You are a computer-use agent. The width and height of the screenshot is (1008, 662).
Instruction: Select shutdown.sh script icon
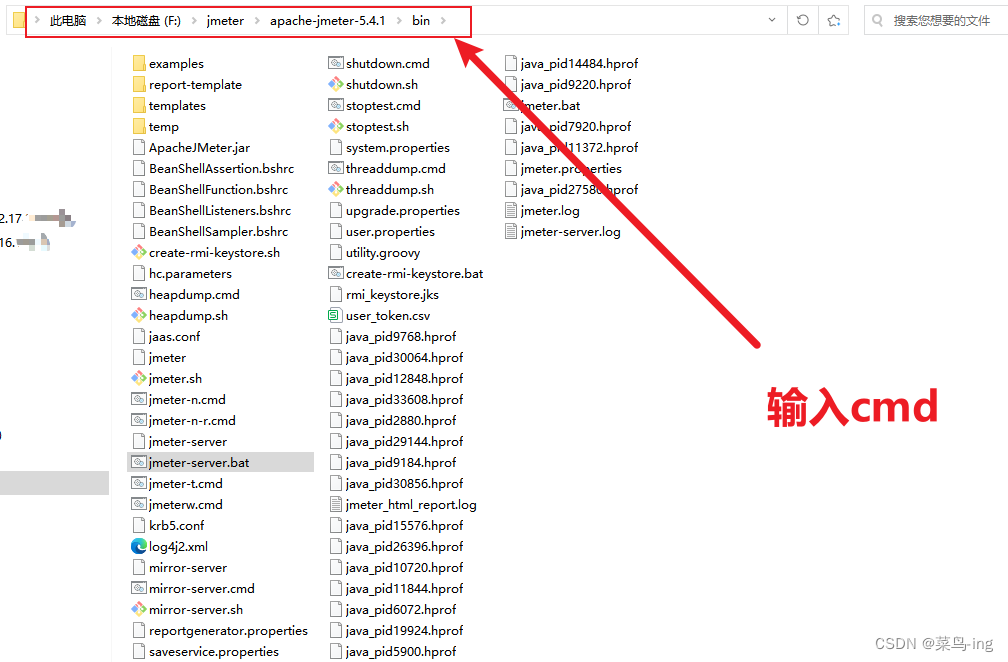[x=335, y=84]
